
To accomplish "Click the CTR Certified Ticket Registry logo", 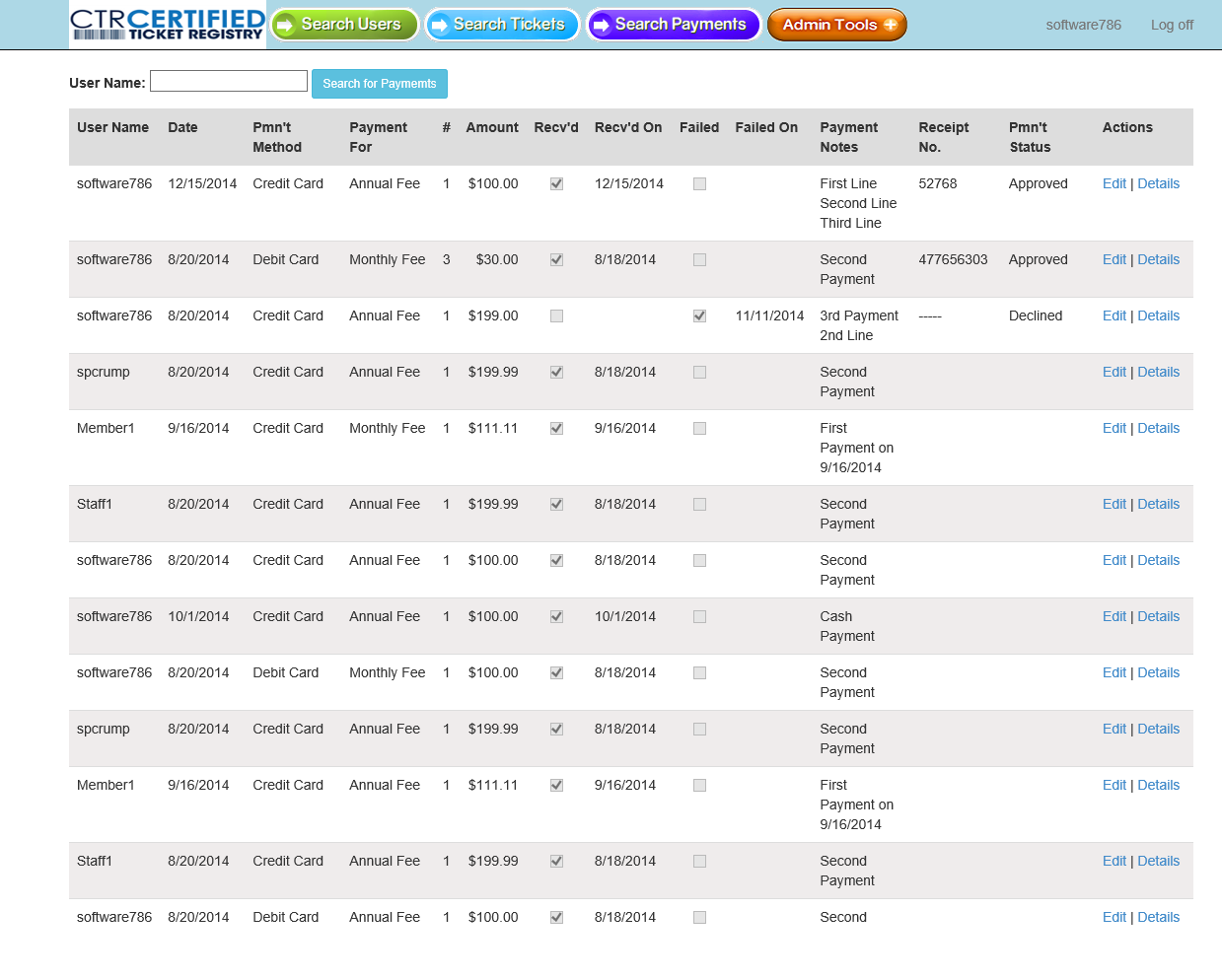I will [x=168, y=25].
